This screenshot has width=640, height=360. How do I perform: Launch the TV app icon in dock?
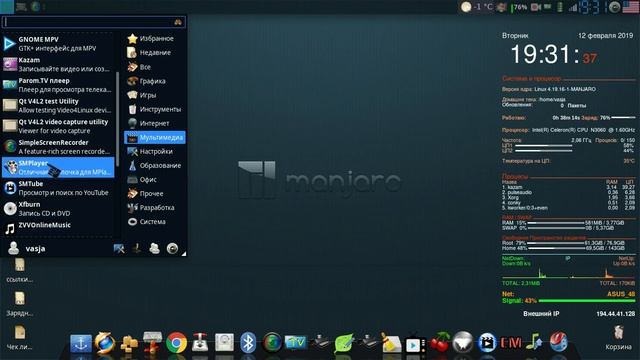point(296,343)
